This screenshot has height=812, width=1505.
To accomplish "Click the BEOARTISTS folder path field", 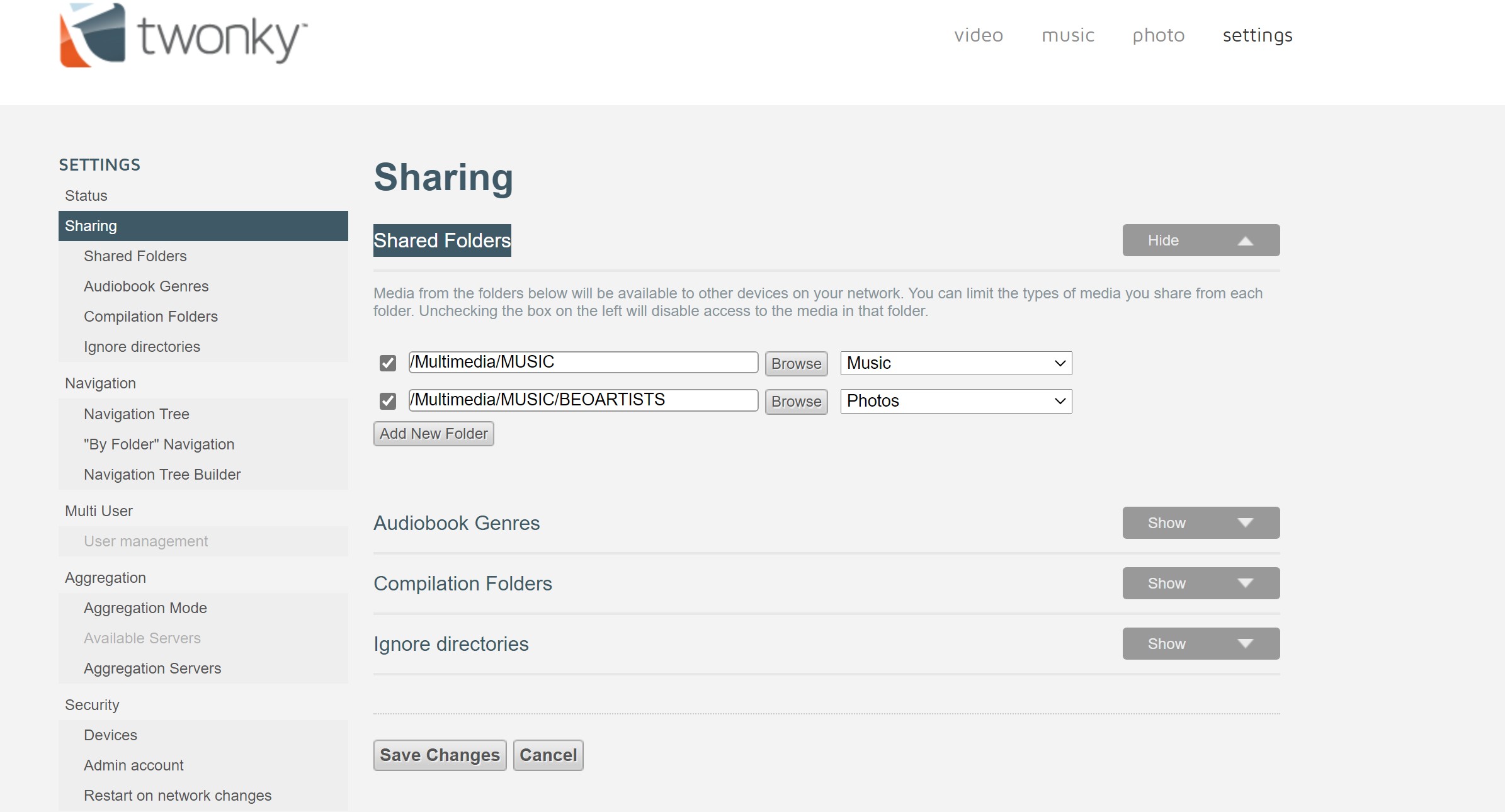I will pyautogui.click(x=582, y=400).
